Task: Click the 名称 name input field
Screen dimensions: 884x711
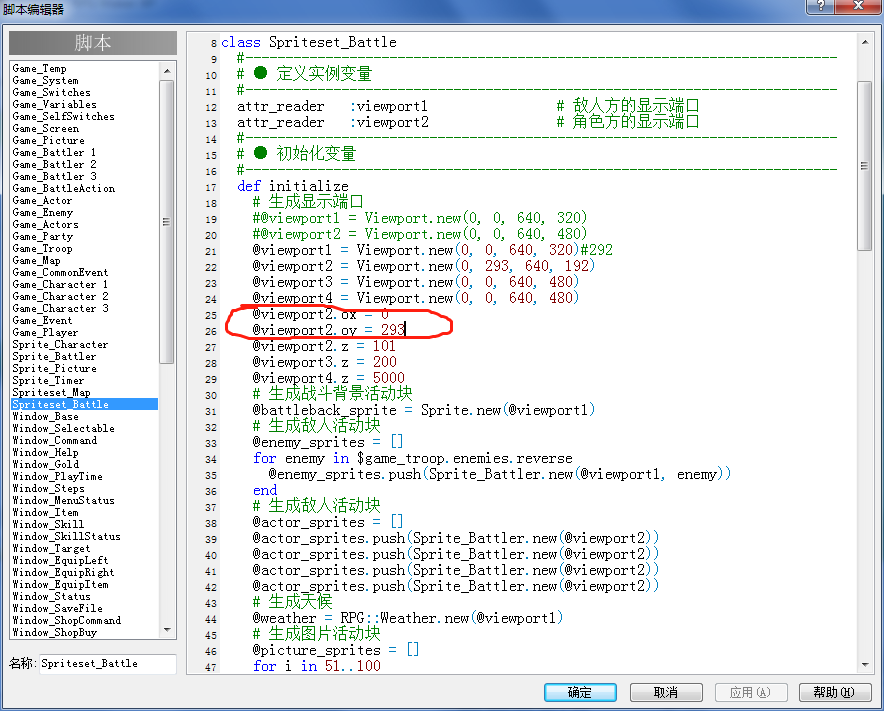Action: [107, 664]
